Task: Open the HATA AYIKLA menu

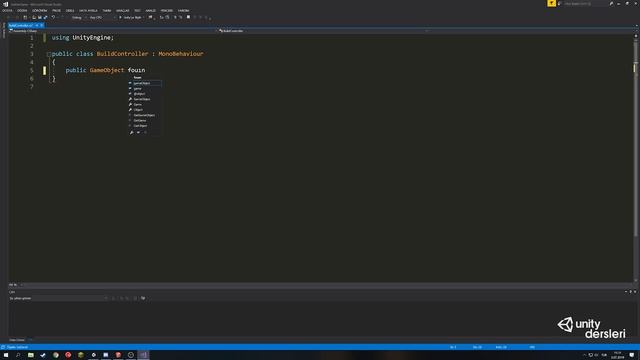Action: (88, 11)
